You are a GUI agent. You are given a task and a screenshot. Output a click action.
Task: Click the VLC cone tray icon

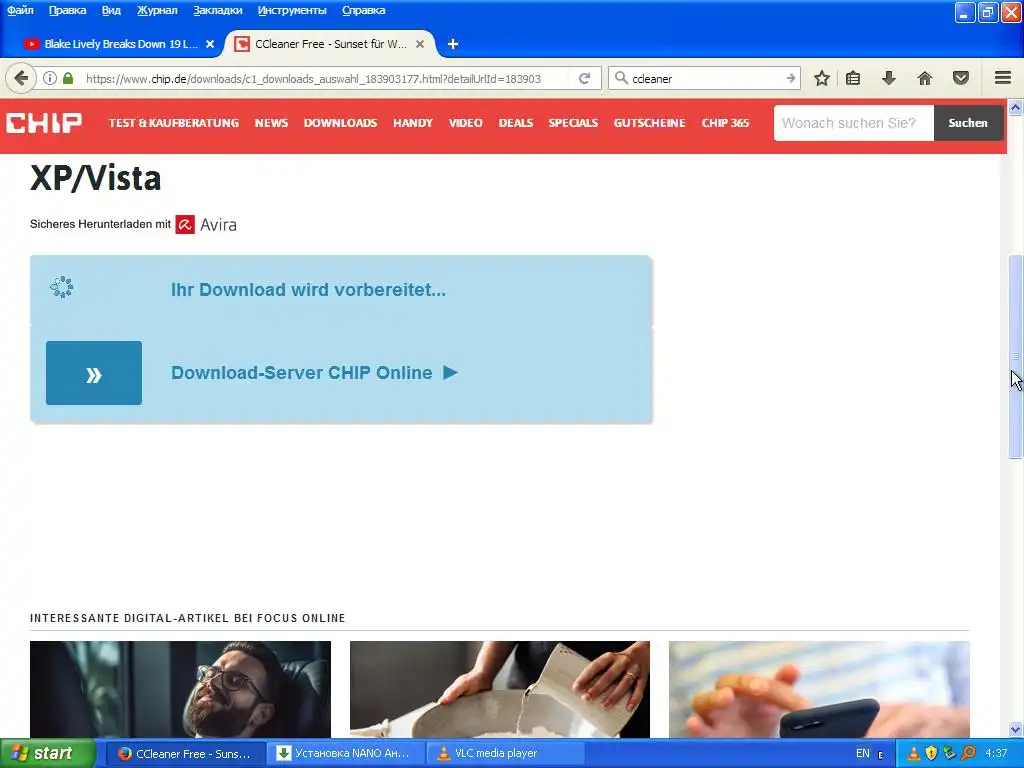pyautogui.click(x=913, y=754)
